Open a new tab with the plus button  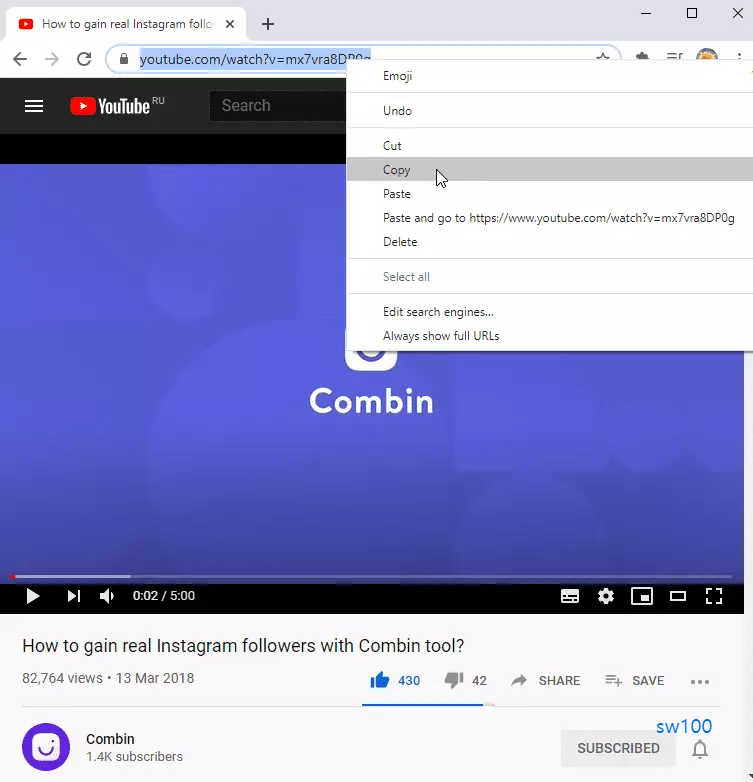pos(268,24)
